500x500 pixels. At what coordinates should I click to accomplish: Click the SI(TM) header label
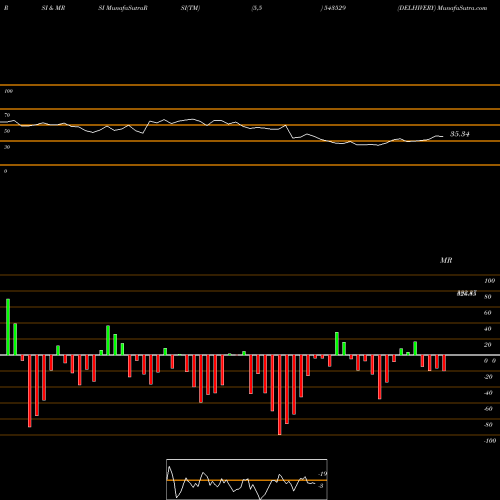pyautogui.click(x=190, y=8)
